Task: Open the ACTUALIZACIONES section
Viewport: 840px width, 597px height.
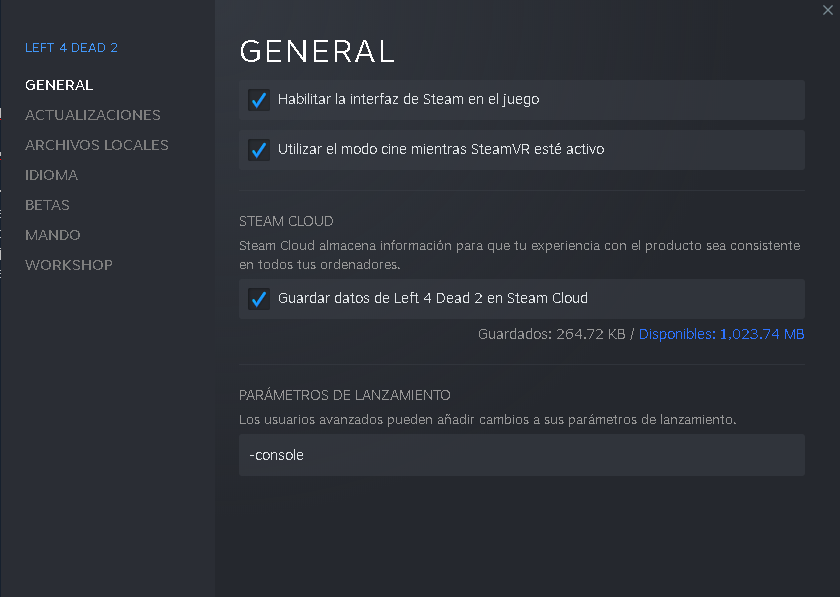Action: point(93,115)
